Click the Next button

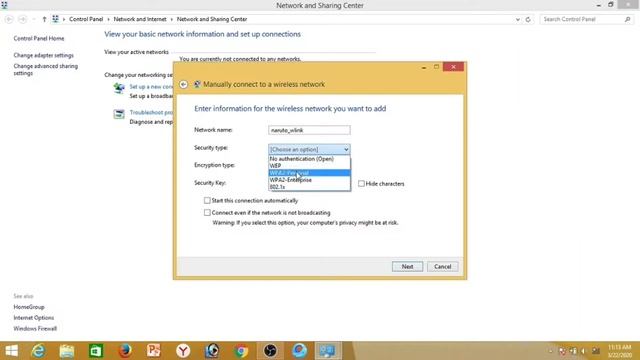click(x=407, y=267)
